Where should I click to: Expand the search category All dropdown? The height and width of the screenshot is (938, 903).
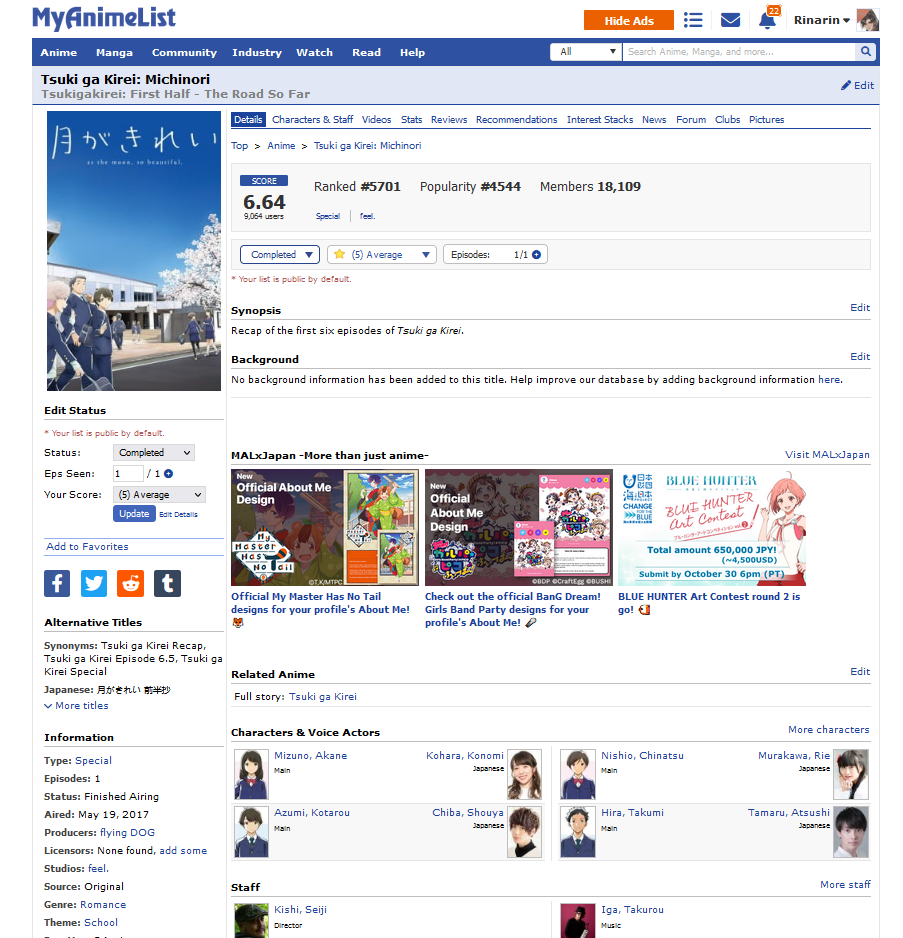586,52
